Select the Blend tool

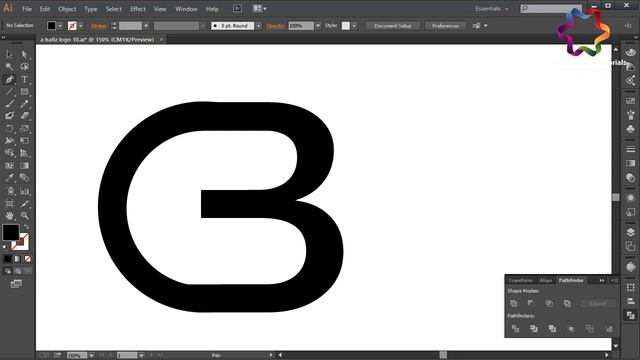[x=24, y=178]
